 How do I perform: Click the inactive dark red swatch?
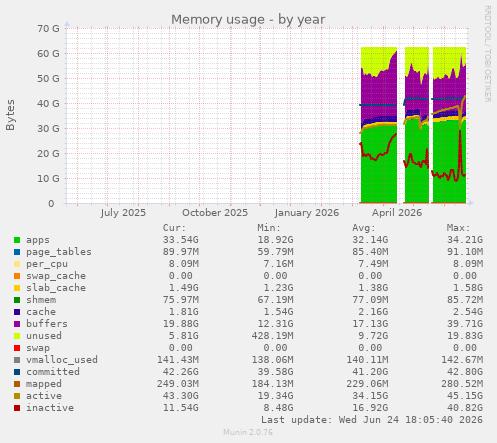pos(17,408)
